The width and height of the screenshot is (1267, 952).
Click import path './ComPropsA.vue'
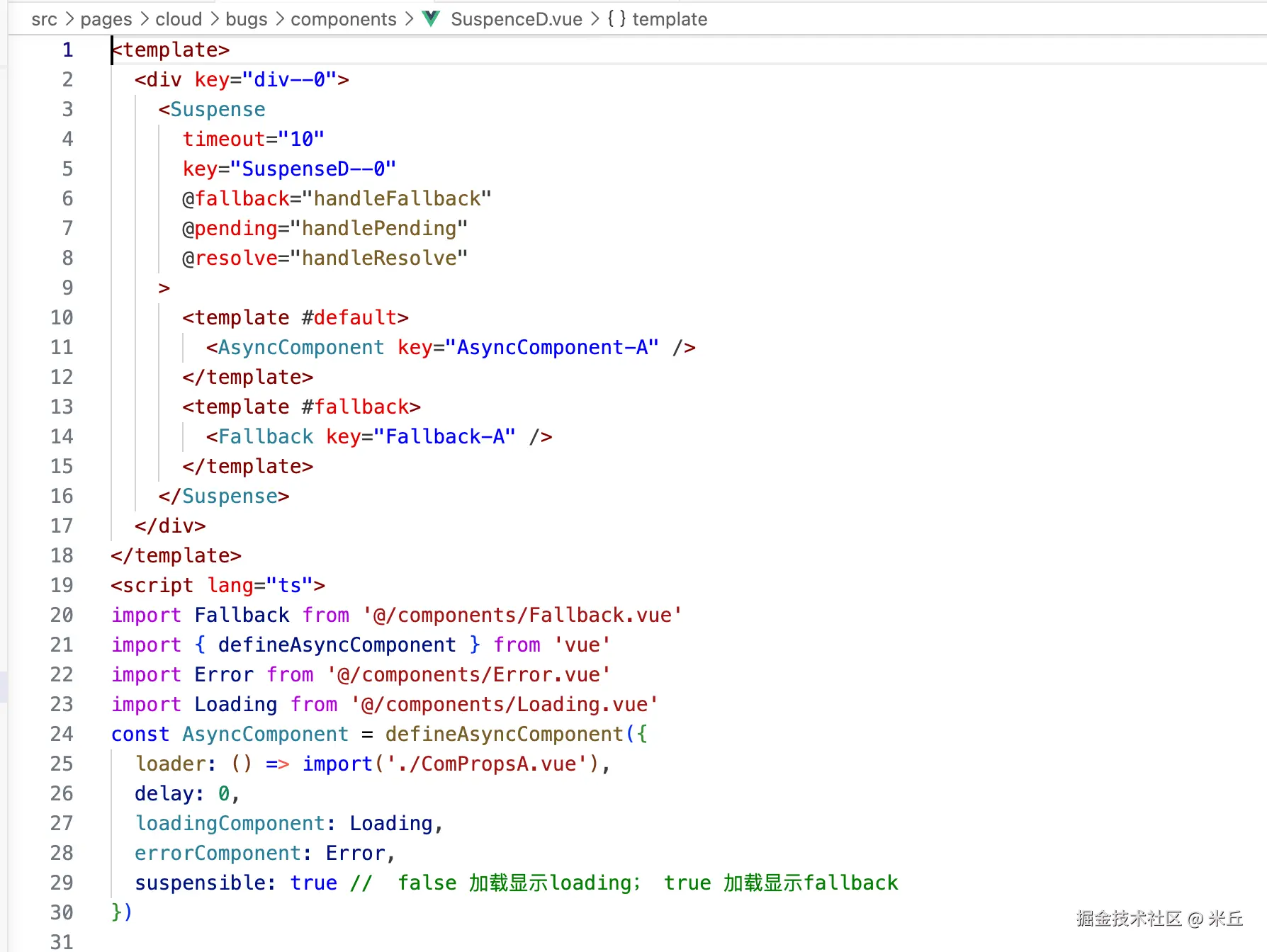[486, 764]
